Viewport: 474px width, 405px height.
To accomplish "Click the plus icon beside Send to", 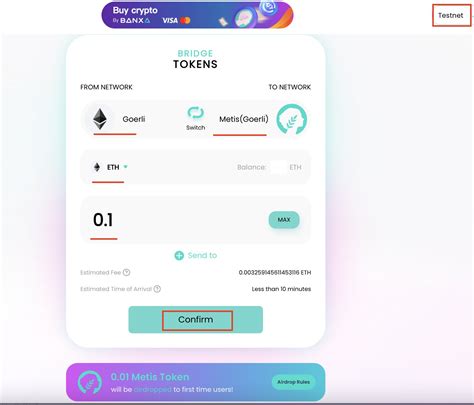I will 179,255.
